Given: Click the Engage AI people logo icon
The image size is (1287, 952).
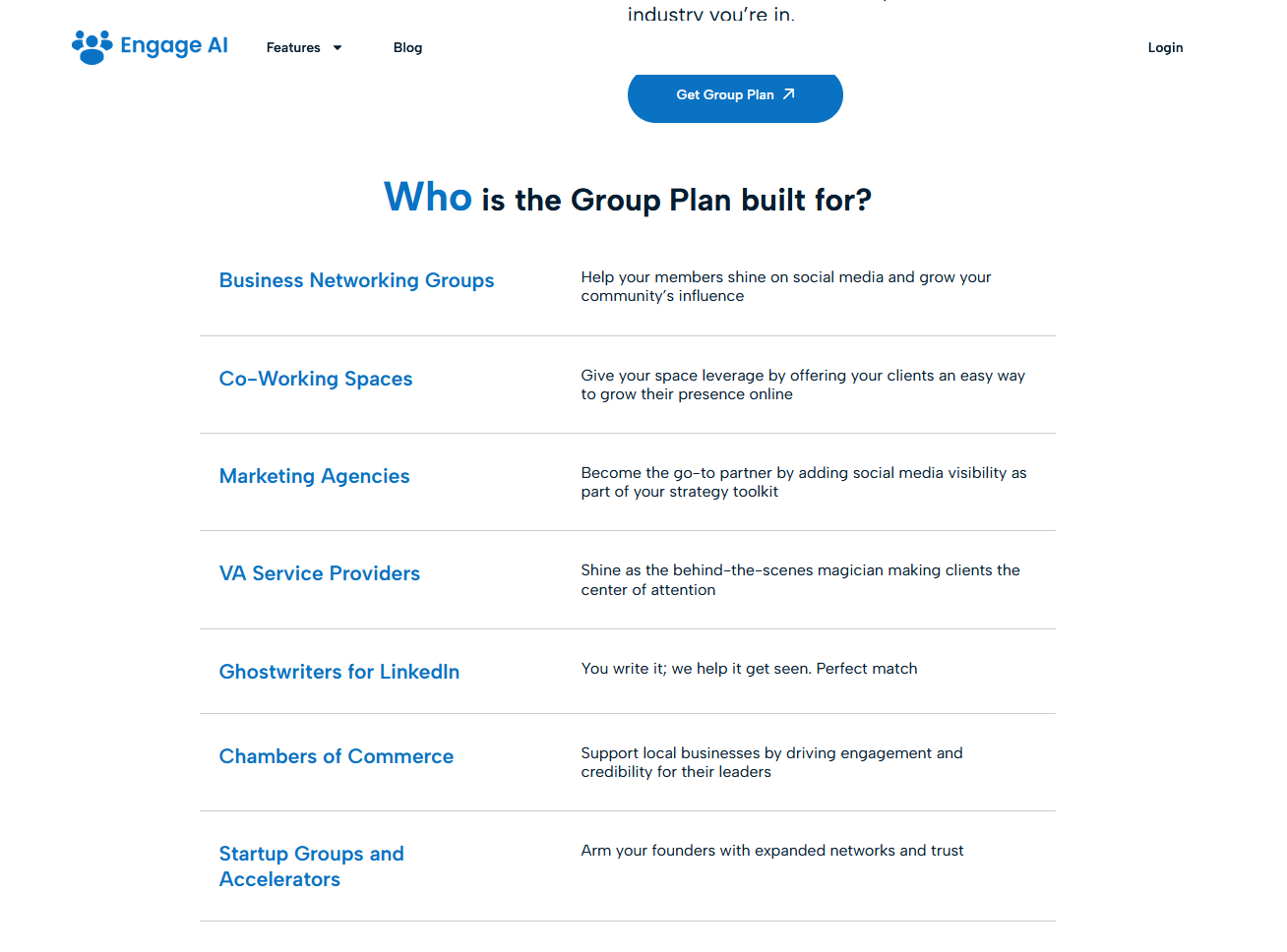Looking at the screenshot, I should tap(91, 46).
